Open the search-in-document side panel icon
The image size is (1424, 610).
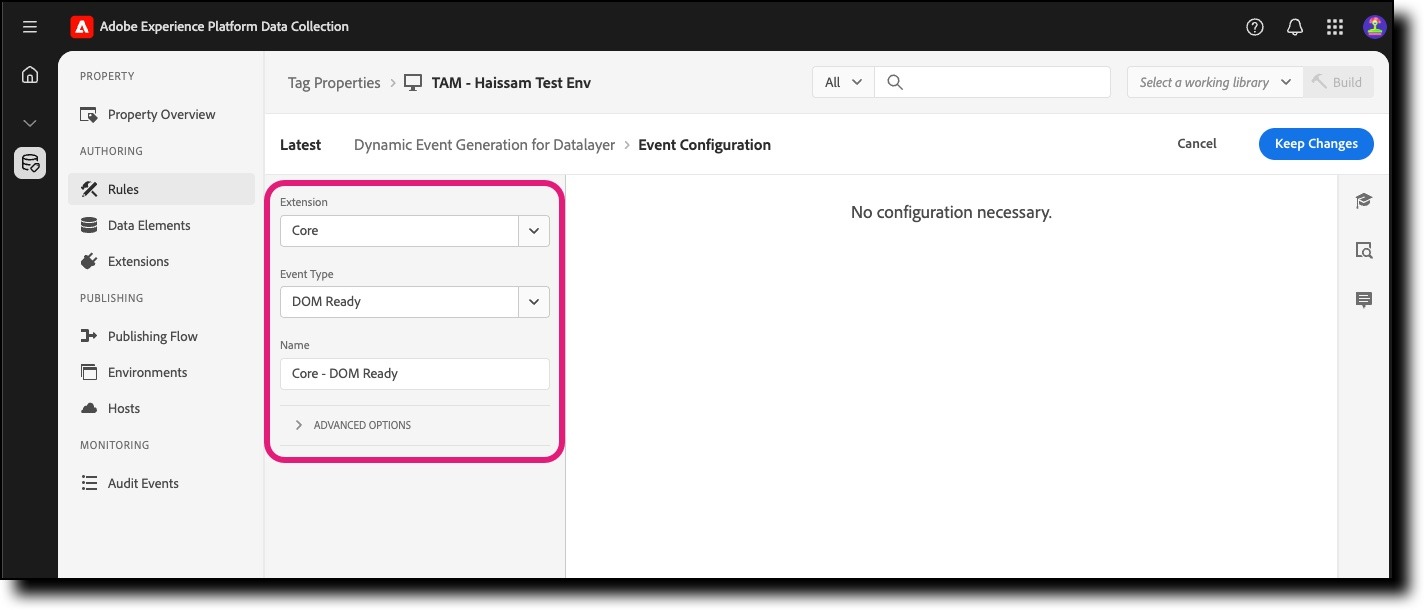click(1364, 250)
